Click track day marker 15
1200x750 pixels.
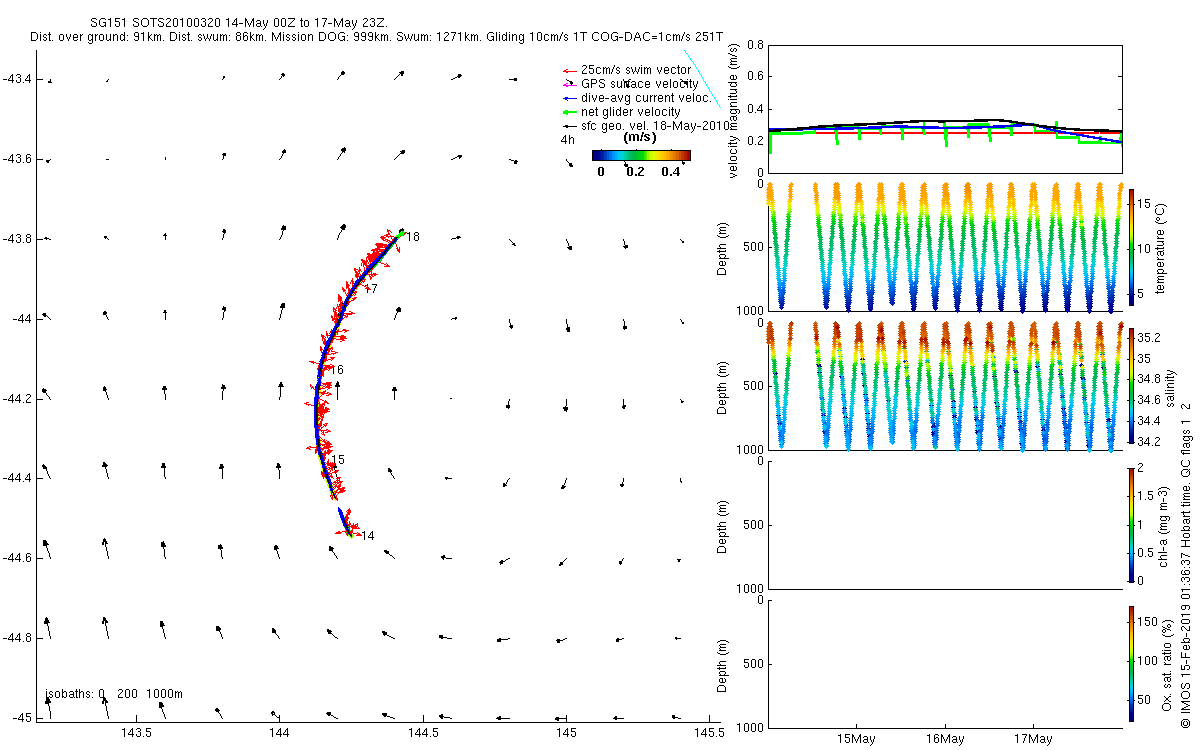pyautogui.click(x=338, y=460)
